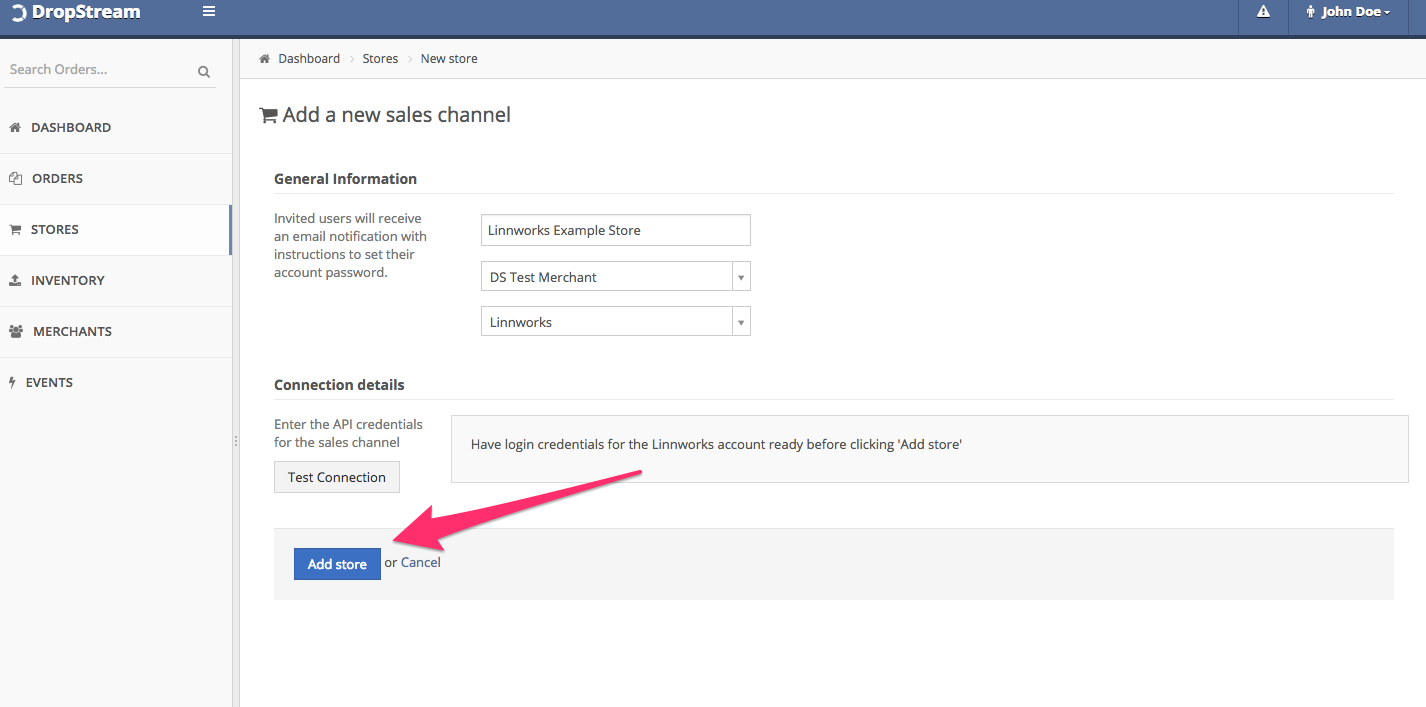Click the Connection details heading
Viewport: 1426px width, 707px height.
[340, 385]
